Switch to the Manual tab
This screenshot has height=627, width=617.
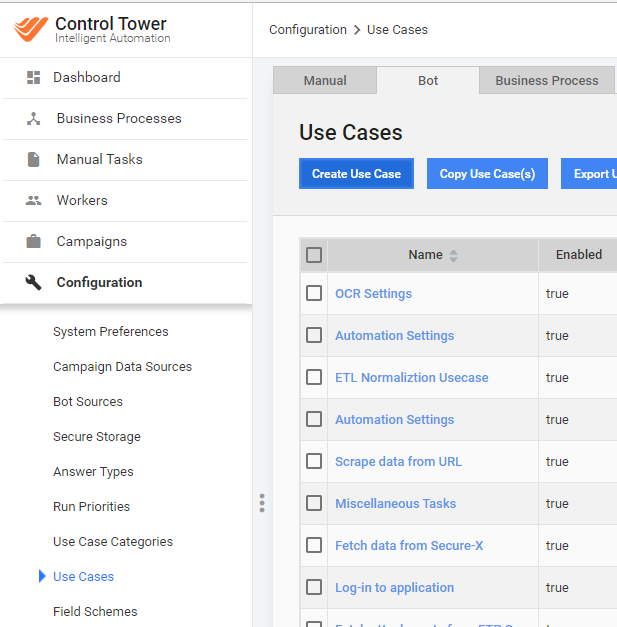(325, 80)
